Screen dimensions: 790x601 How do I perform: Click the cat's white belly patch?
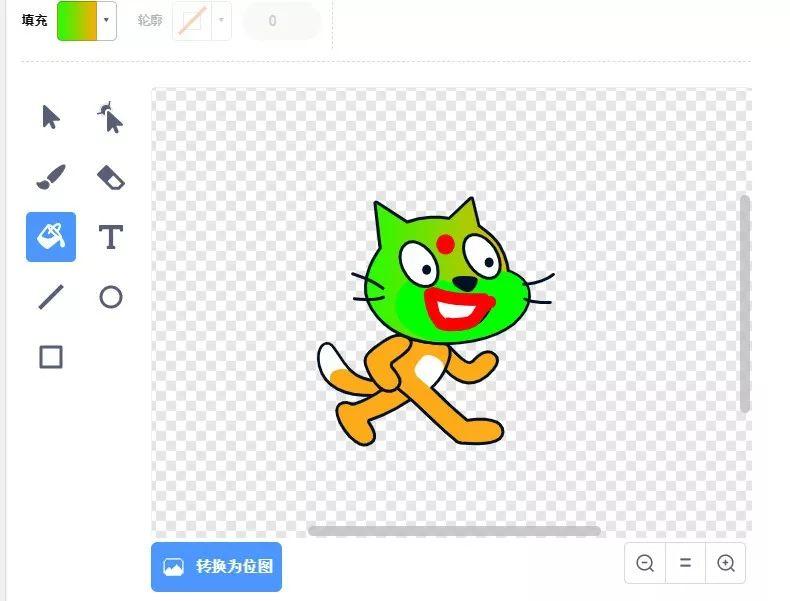pyautogui.click(x=429, y=369)
